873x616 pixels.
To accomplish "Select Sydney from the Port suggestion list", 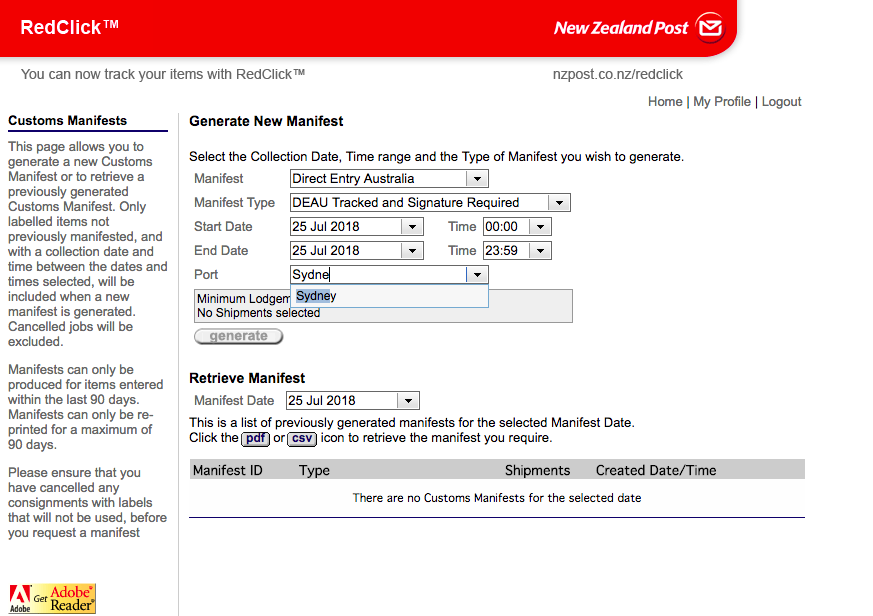I will 389,296.
